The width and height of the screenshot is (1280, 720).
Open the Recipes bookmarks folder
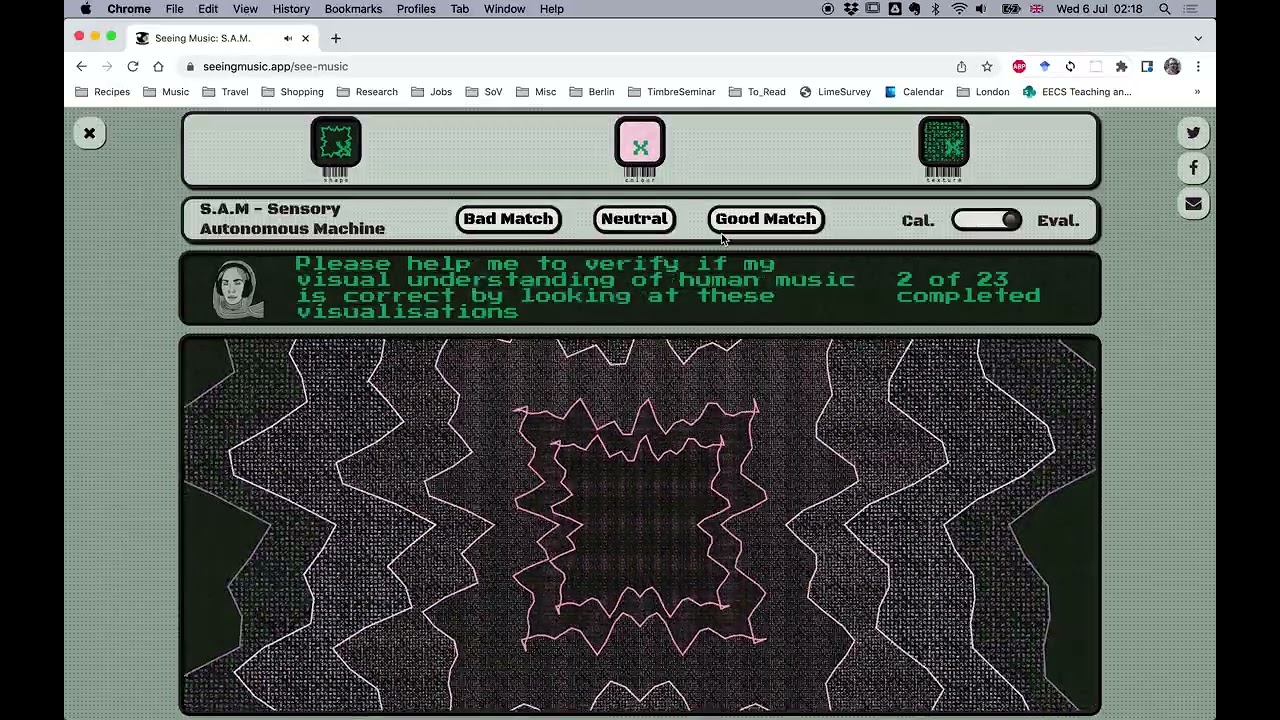pyautogui.click(x=102, y=92)
